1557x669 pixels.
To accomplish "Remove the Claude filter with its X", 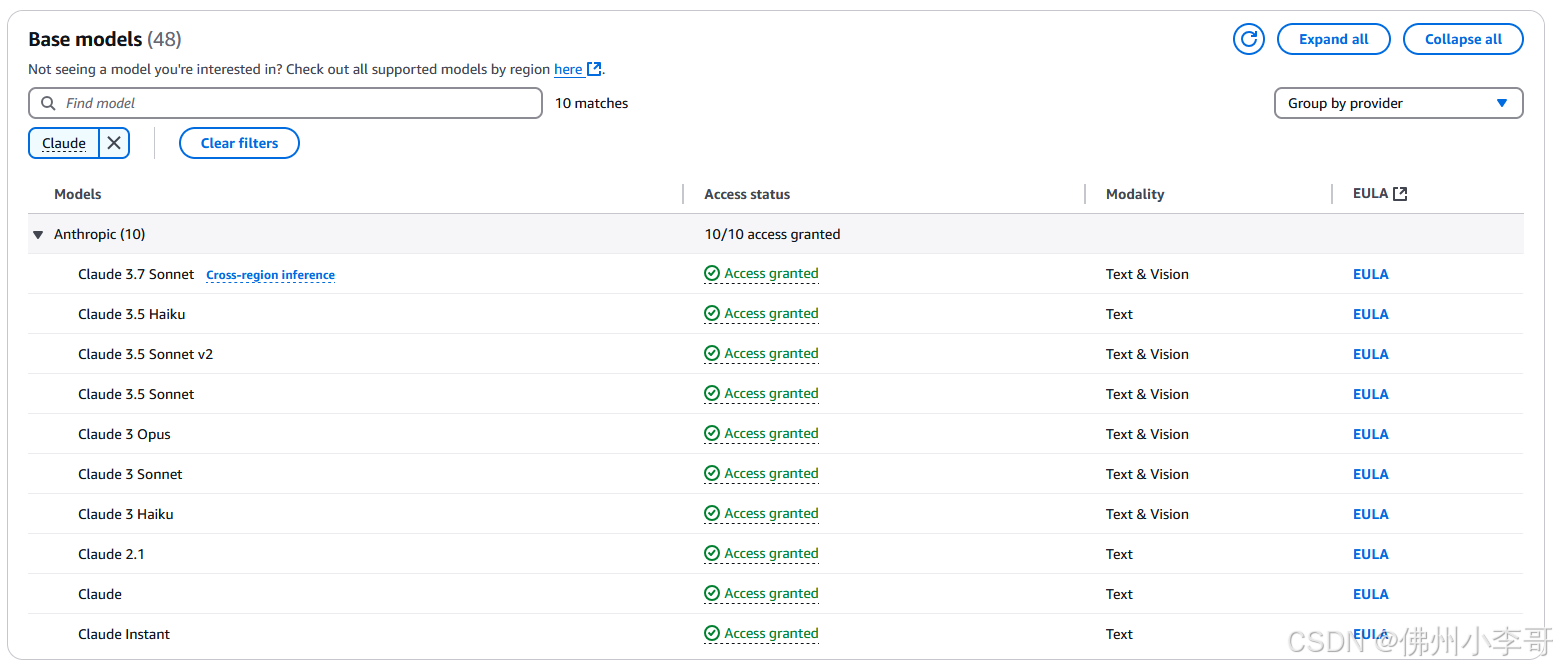I will click(114, 143).
